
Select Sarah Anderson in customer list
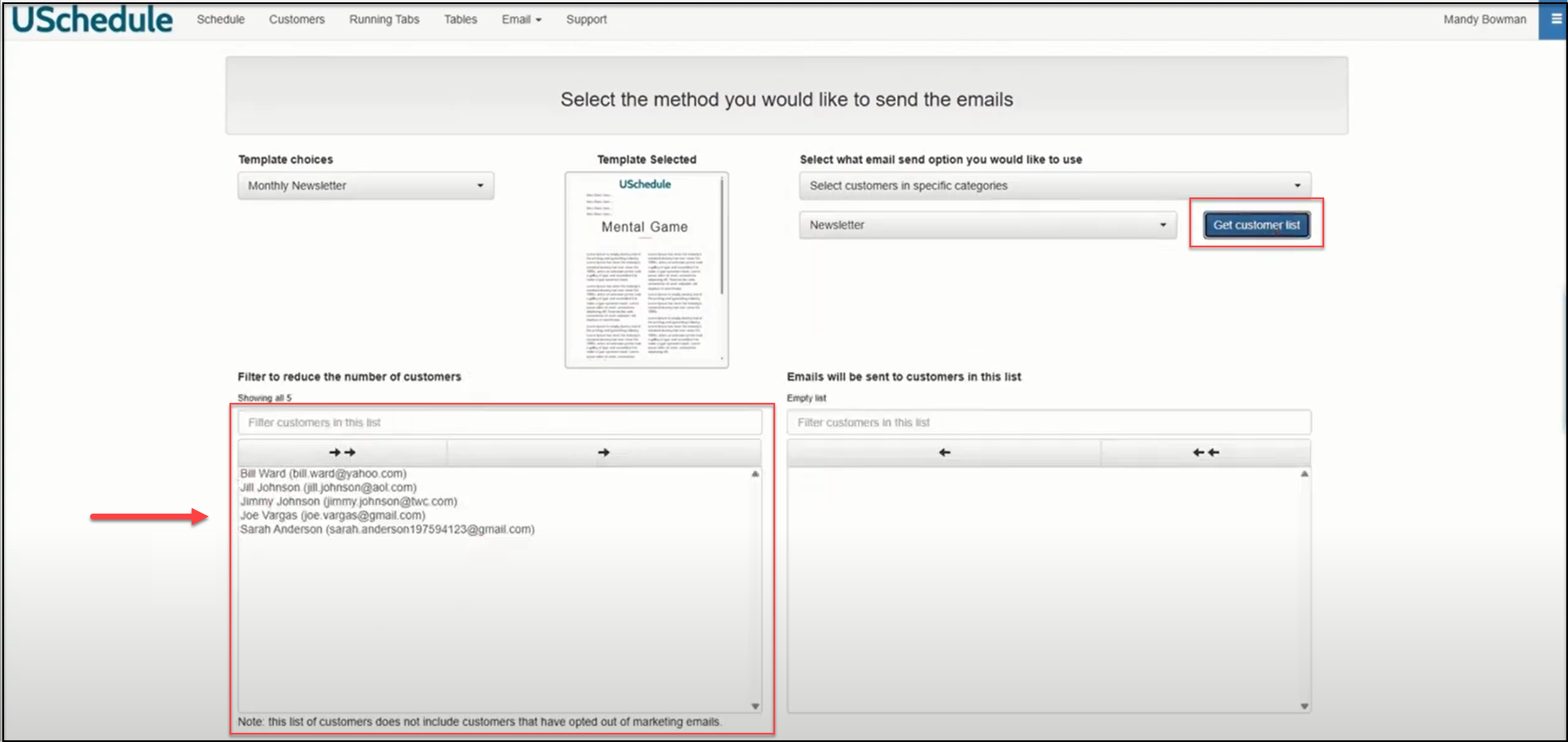387,530
